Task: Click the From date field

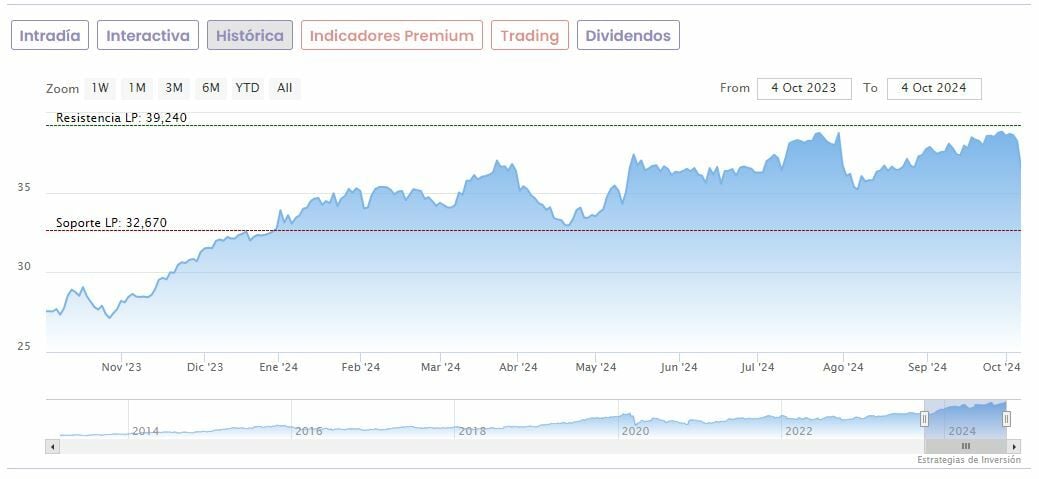Action: coord(803,88)
